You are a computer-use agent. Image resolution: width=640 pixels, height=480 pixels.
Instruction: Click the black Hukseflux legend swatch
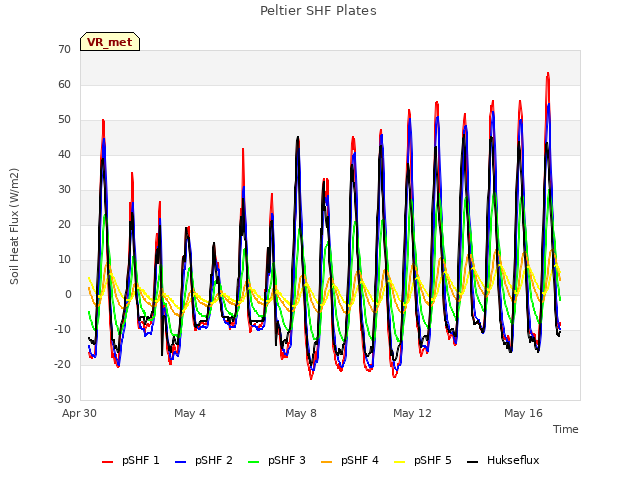point(473,462)
